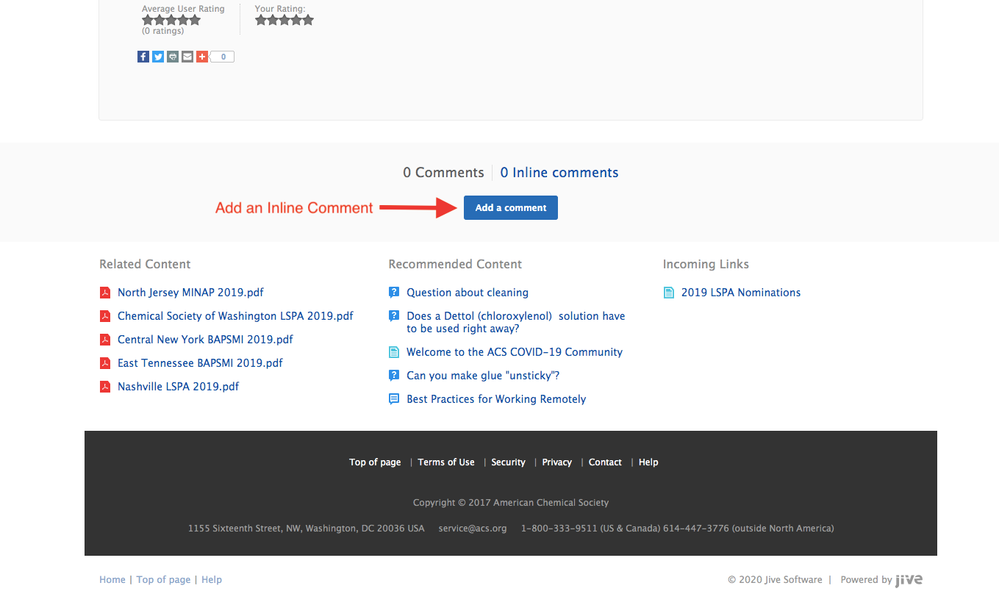Open the Nashville LSPA 2019.pdf link
Viewport: 999px width, 594px height.
[178, 386]
